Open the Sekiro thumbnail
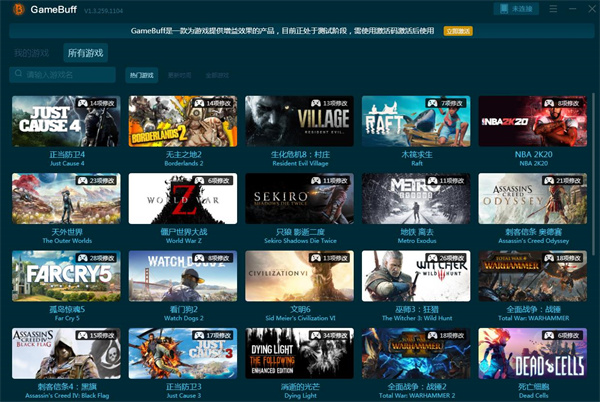 pyautogui.click(x=299, y=199)
